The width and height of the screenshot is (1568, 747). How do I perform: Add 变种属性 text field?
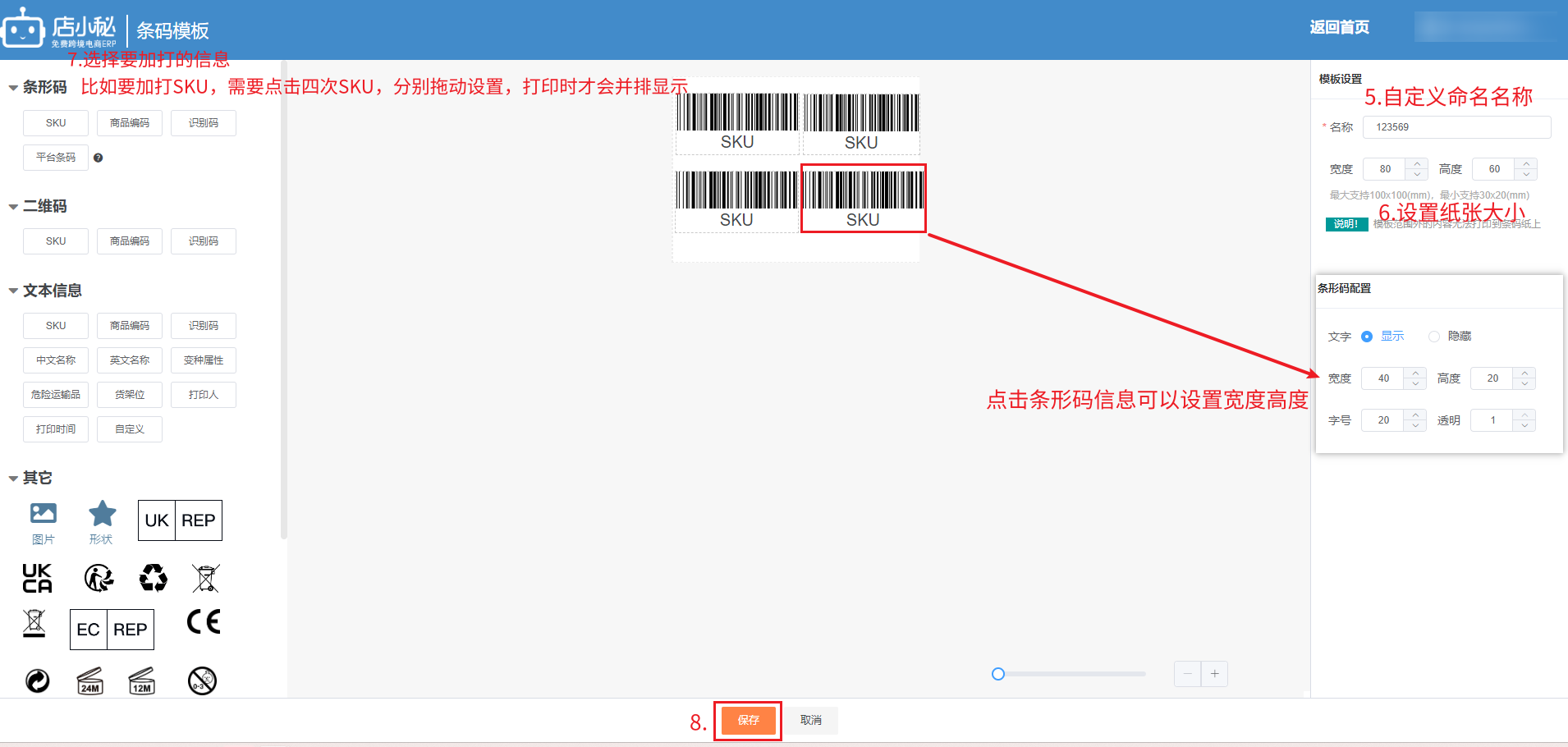[x=204, y=360]
